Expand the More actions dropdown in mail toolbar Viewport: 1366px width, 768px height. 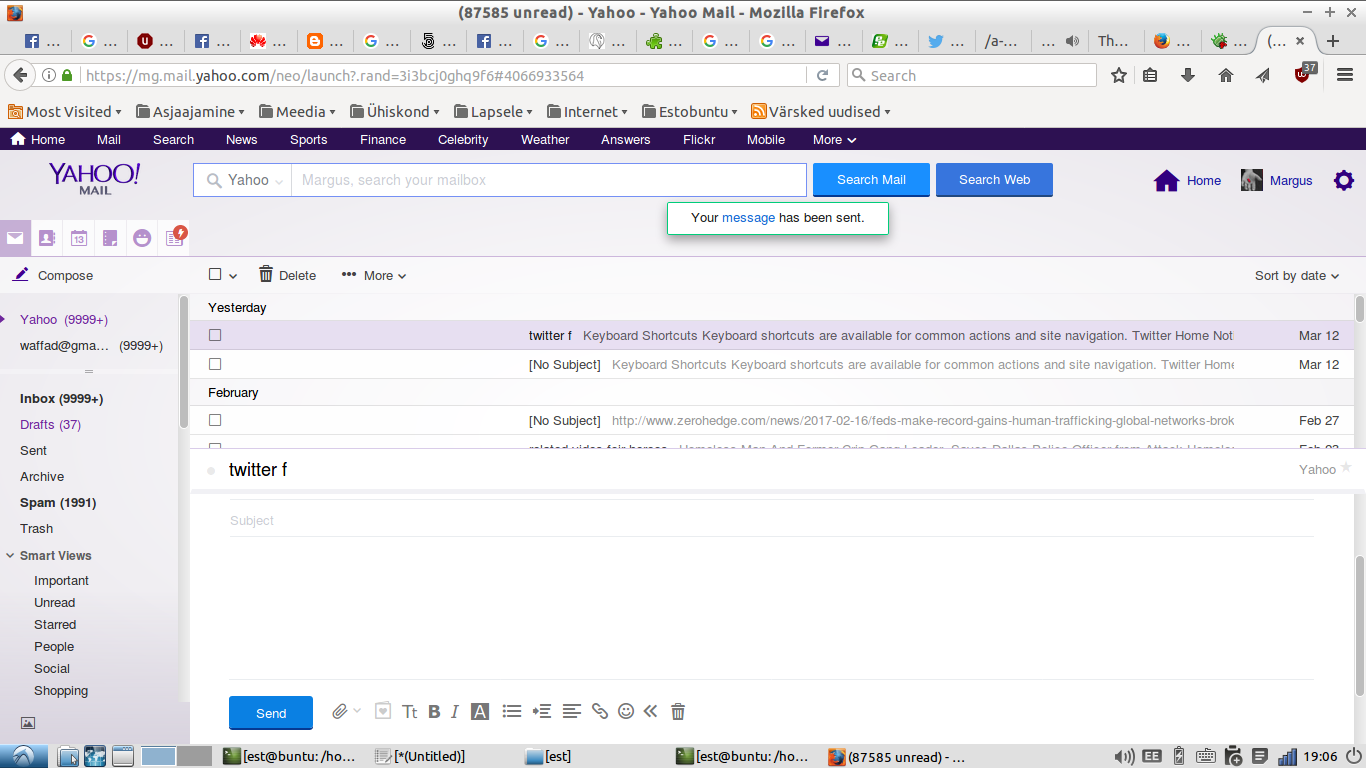pos(374,275)
